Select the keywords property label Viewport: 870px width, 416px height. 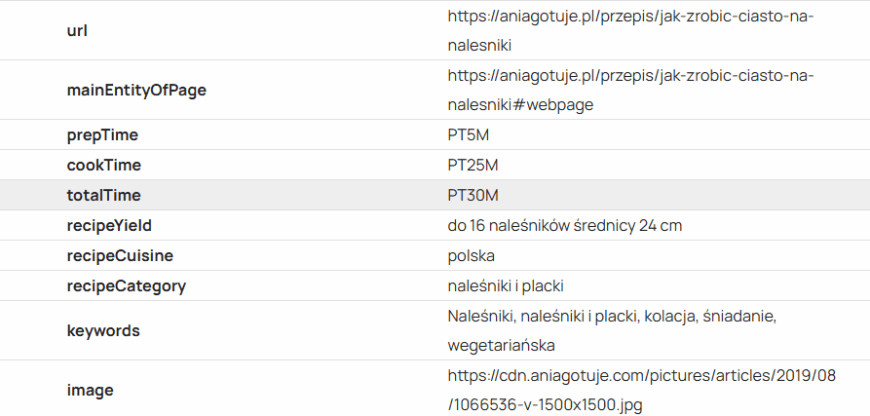[x=103, y=330]
